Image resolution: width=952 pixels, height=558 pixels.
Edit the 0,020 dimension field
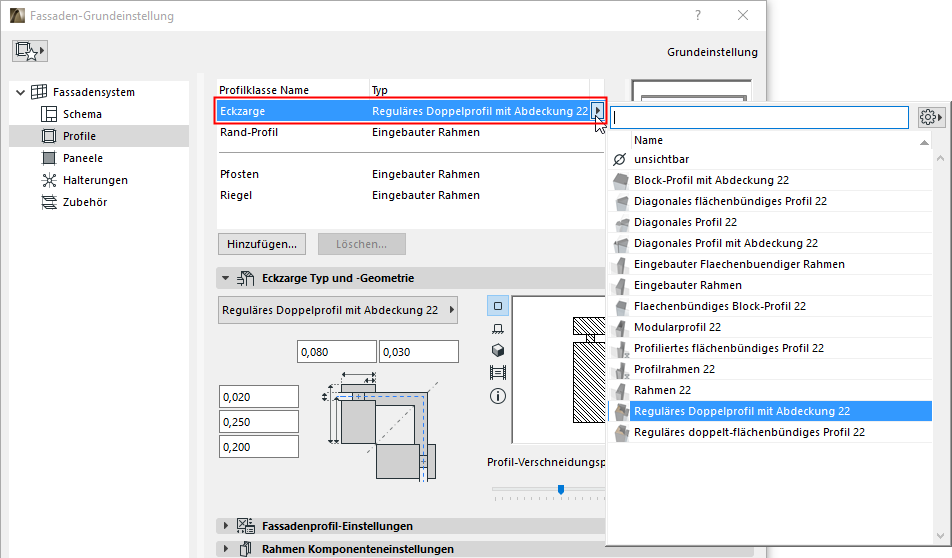click(x=259, y=397)
